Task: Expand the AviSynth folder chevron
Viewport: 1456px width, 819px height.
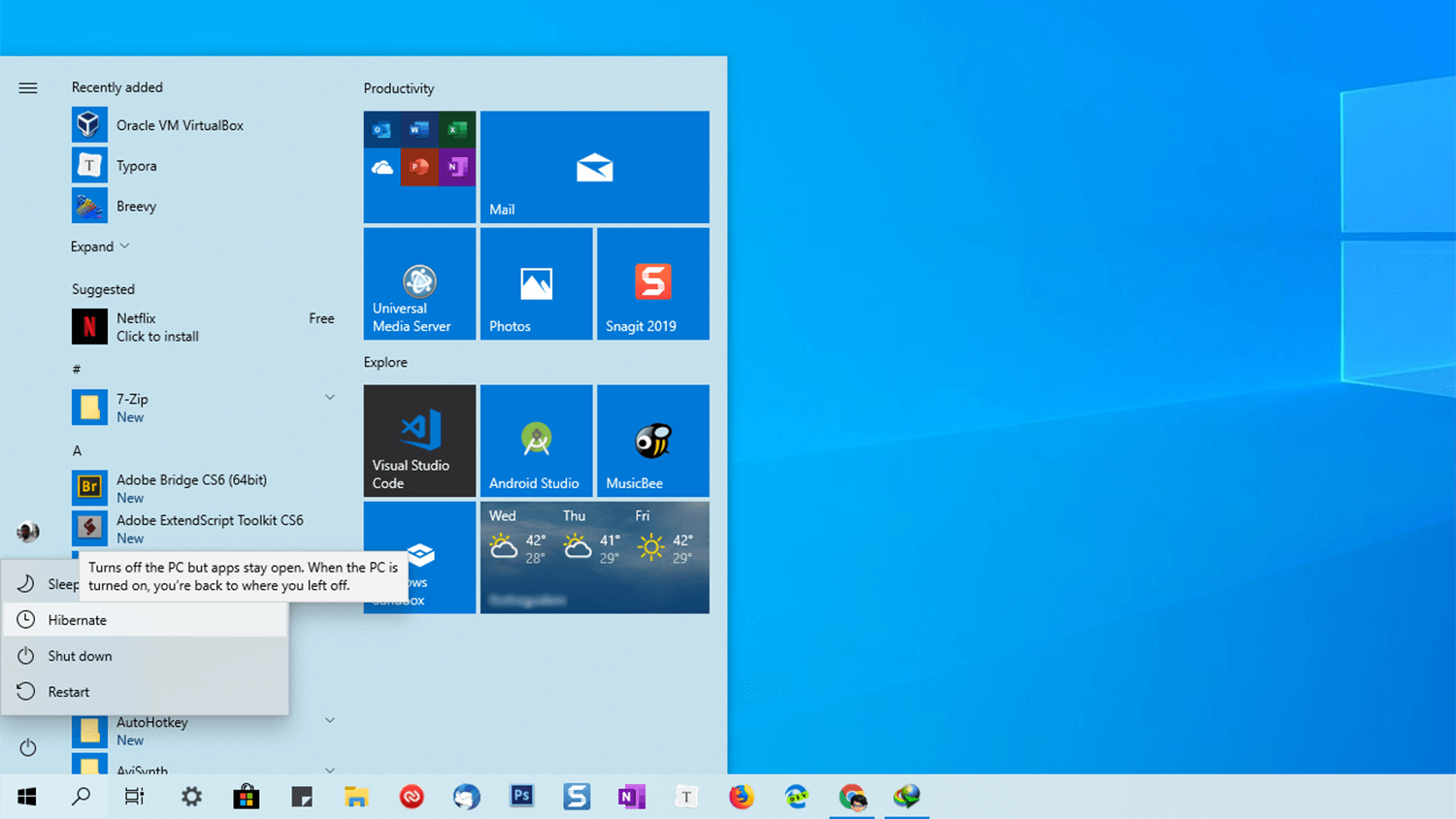Action: pos(330,770)
